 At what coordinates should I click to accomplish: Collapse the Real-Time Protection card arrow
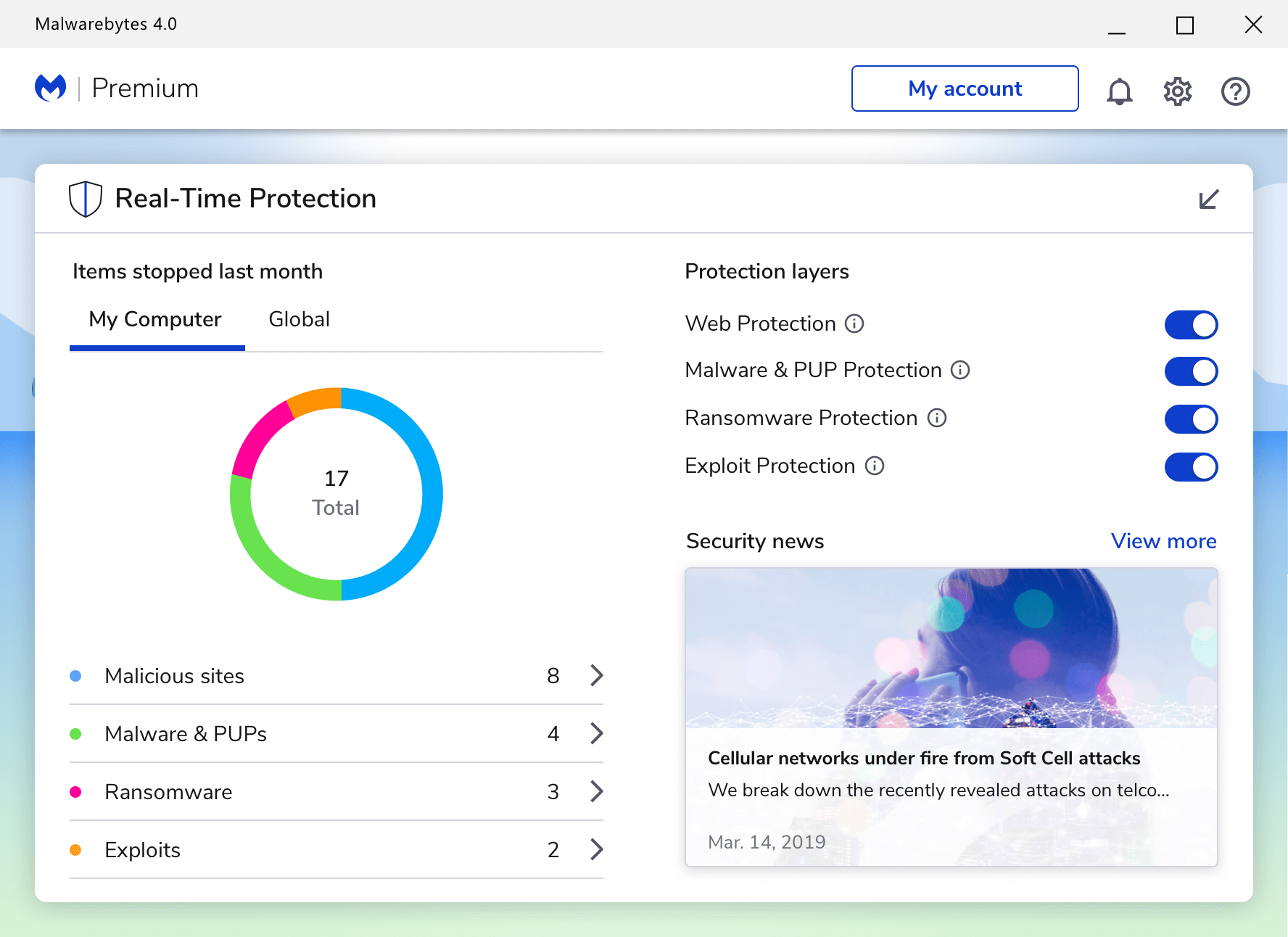1208,199
